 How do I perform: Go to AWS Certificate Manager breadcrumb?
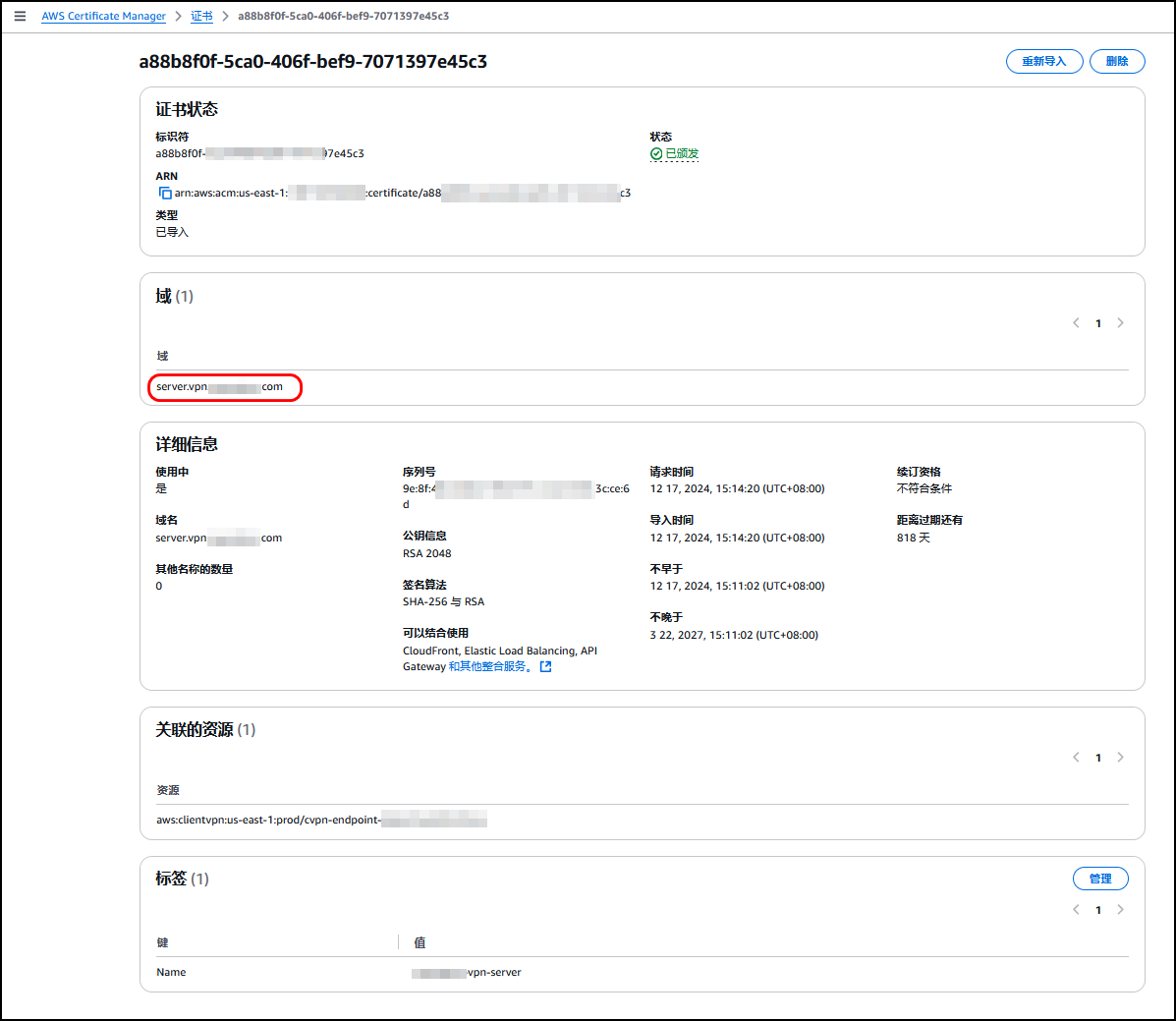[103, 16]
